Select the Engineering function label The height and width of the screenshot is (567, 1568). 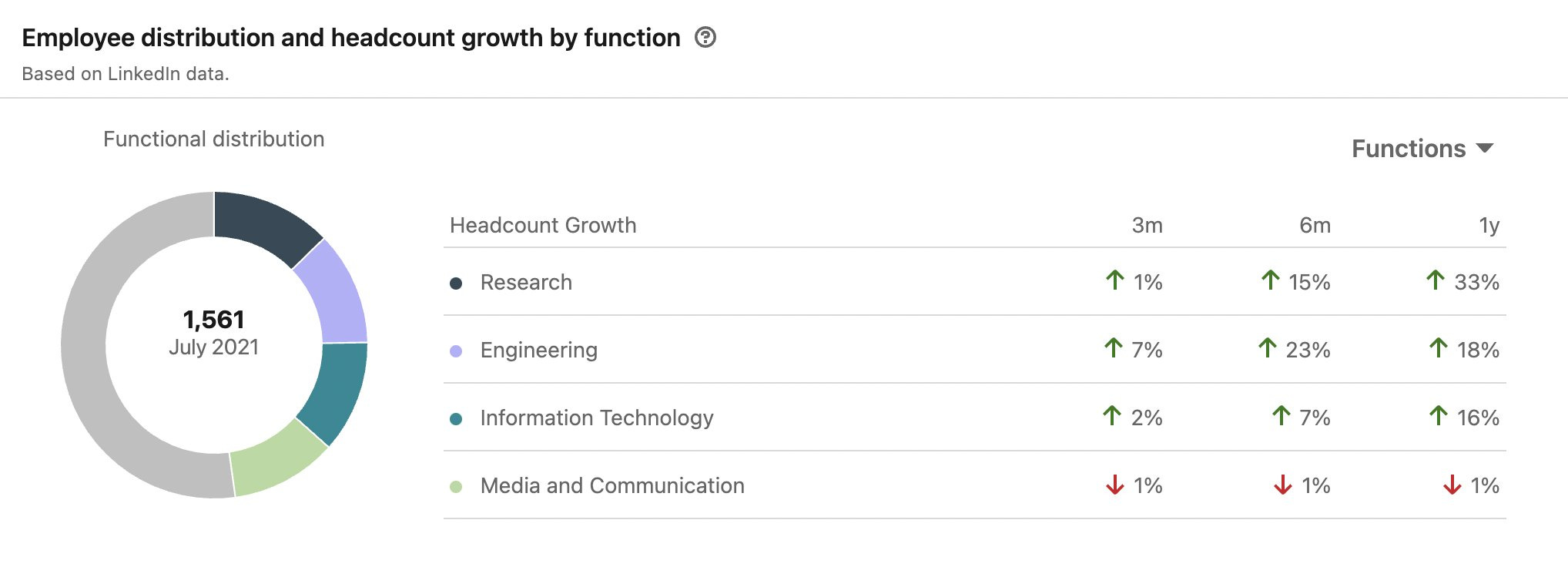(538, 351)
